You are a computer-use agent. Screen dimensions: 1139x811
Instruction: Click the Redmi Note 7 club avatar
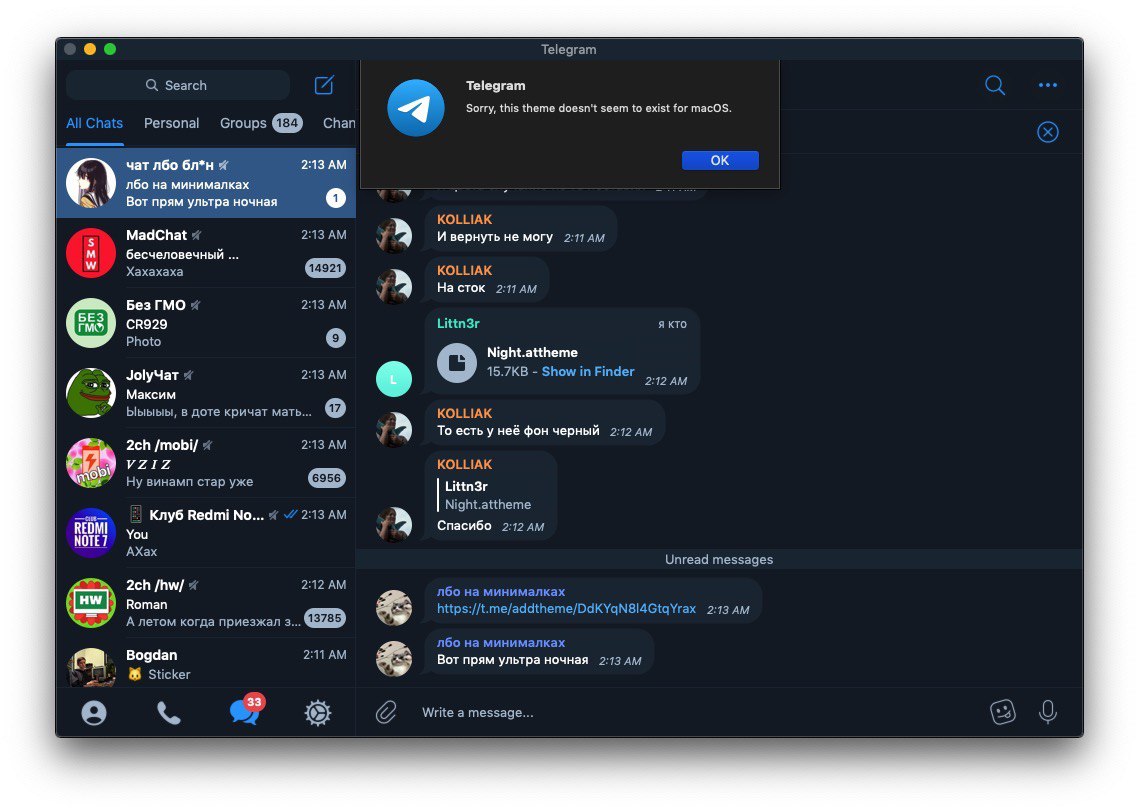point(91,533)
